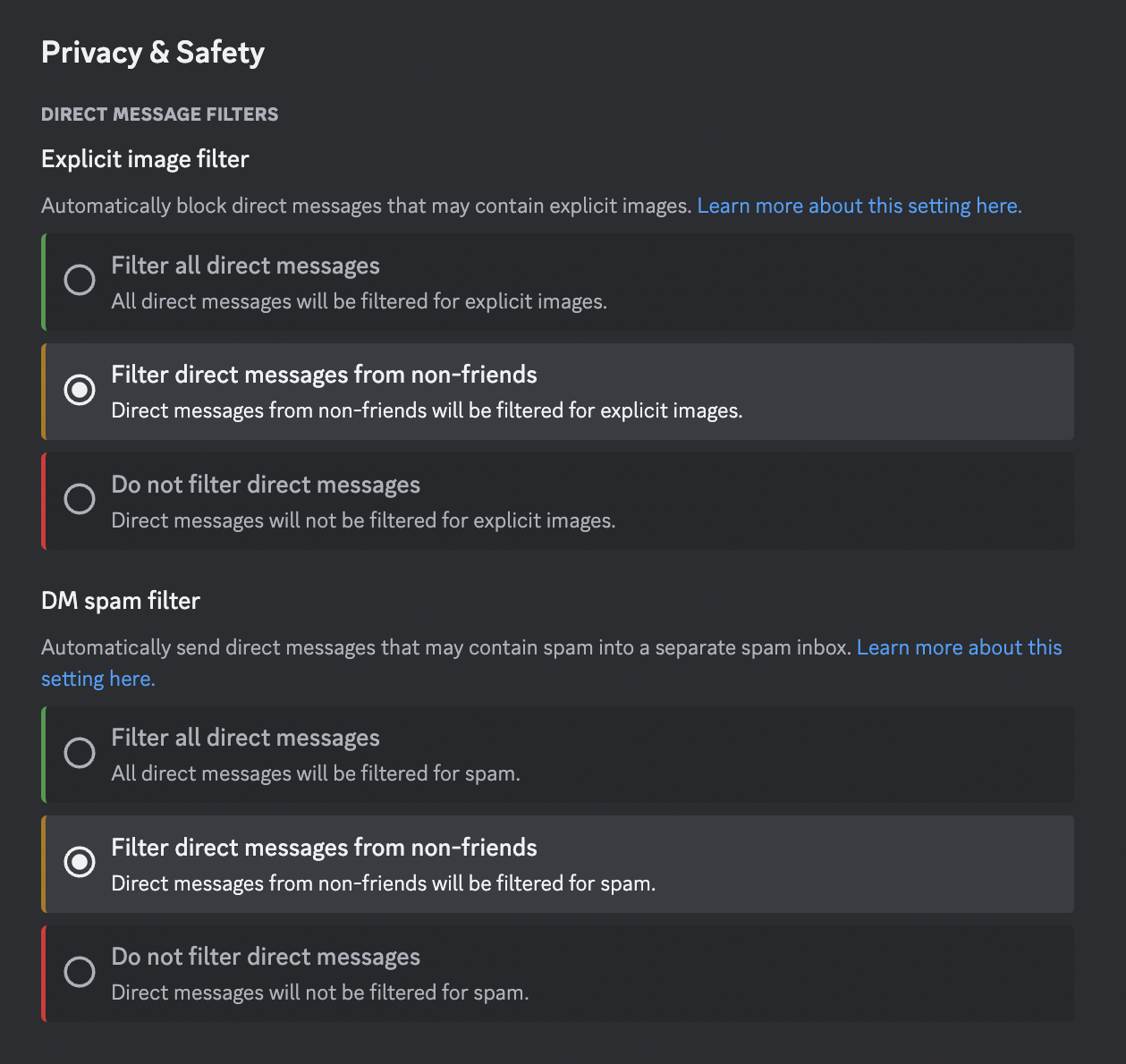This screenshot has height=1064, width=1126.
Task: Choose "Do not filter direct messages" for spam
Action: coord(80,972)
